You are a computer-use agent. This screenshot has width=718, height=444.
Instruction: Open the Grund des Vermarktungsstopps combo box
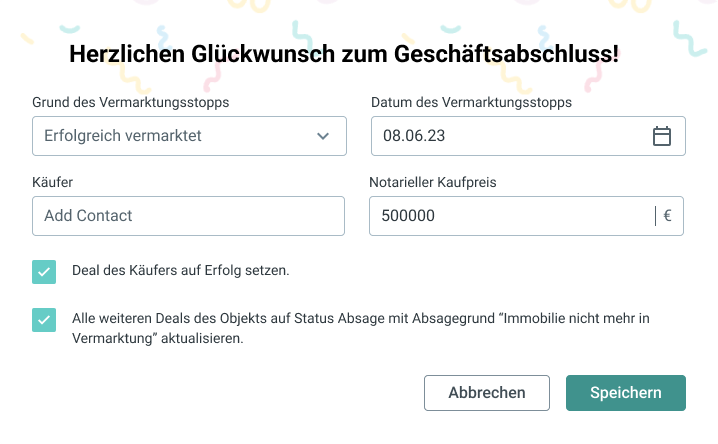click(189, 136)
